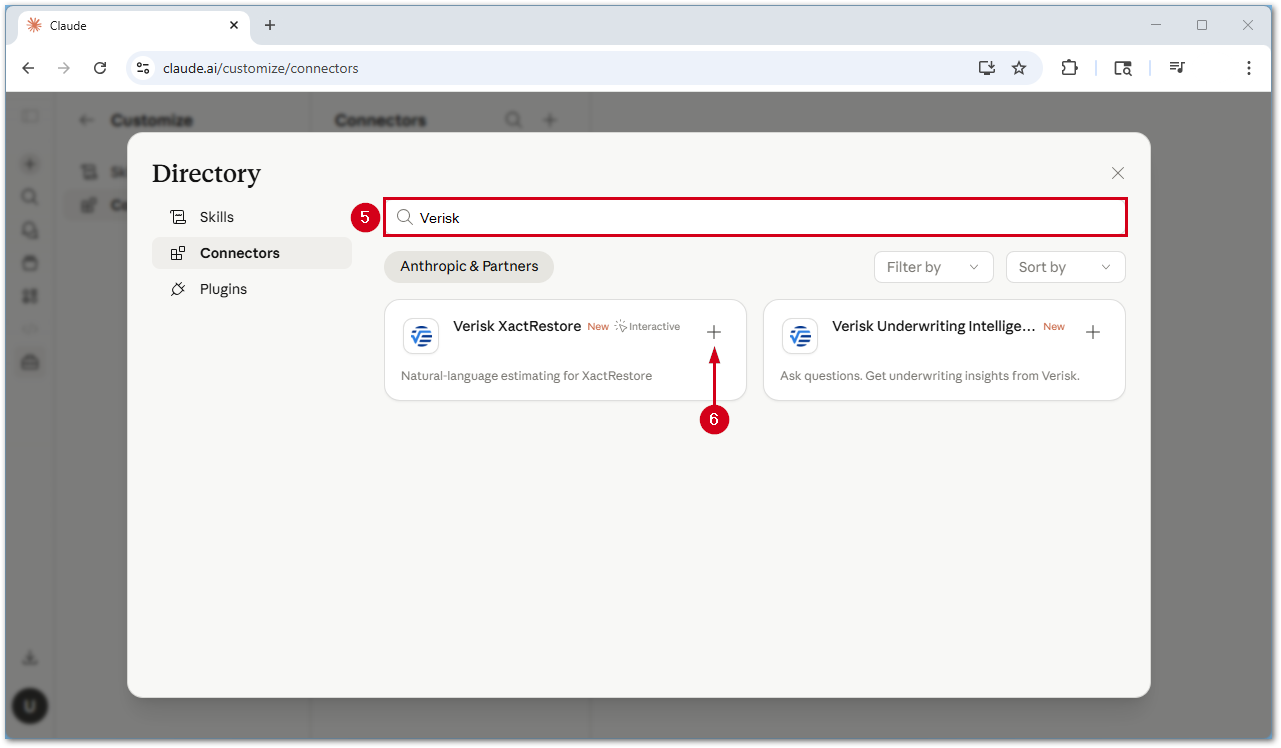Click the Interactive badge on XactRestore

tap(648, 327)
